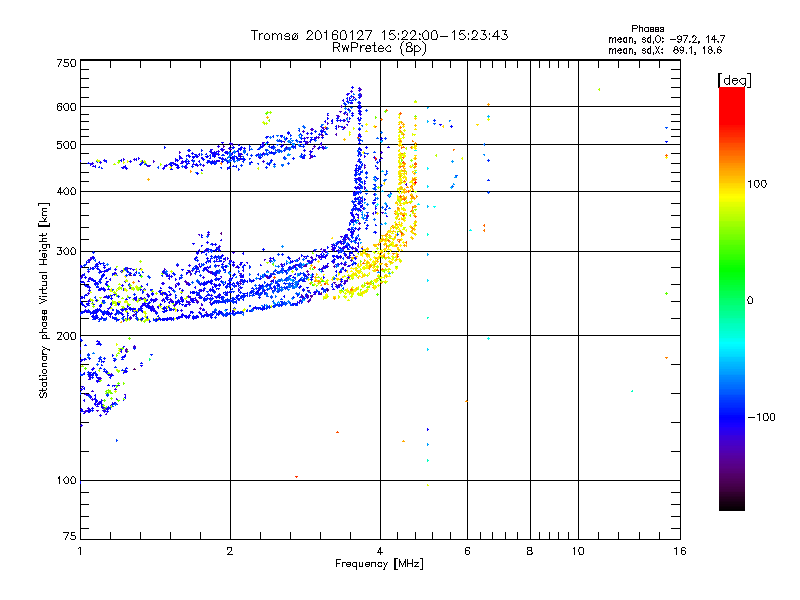Viewport: 800px width, 600px height.
Task: Click the 'Frequency [MHz]' axis title
Action: (379, 564)
